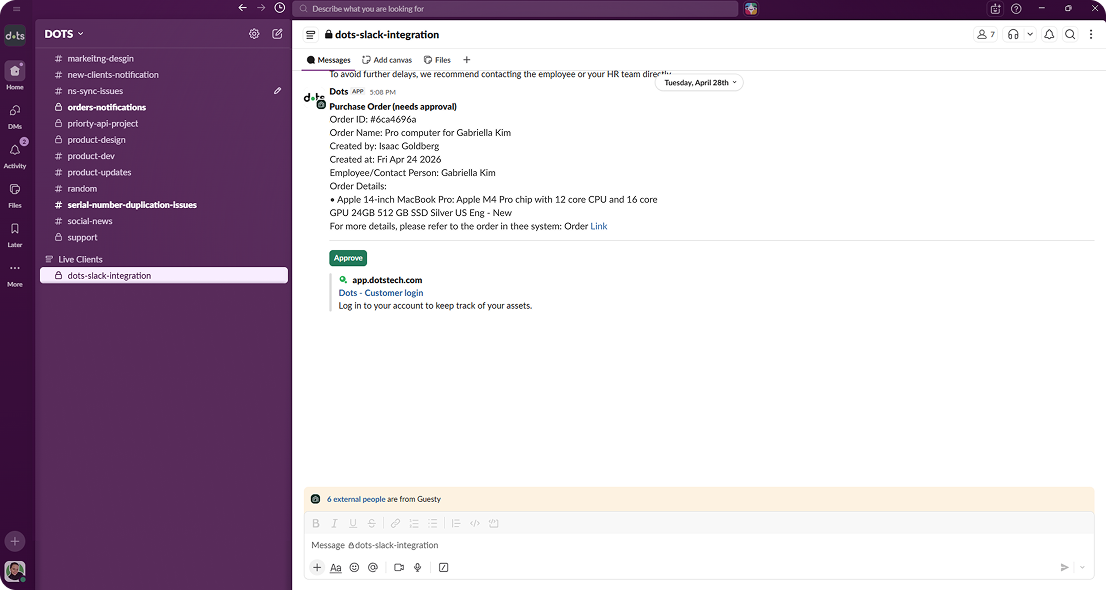Image resolution: width=1106 pixels, height=590 pixels.
Task: Open channel more actions menu
Action: tap(1090, 34)
